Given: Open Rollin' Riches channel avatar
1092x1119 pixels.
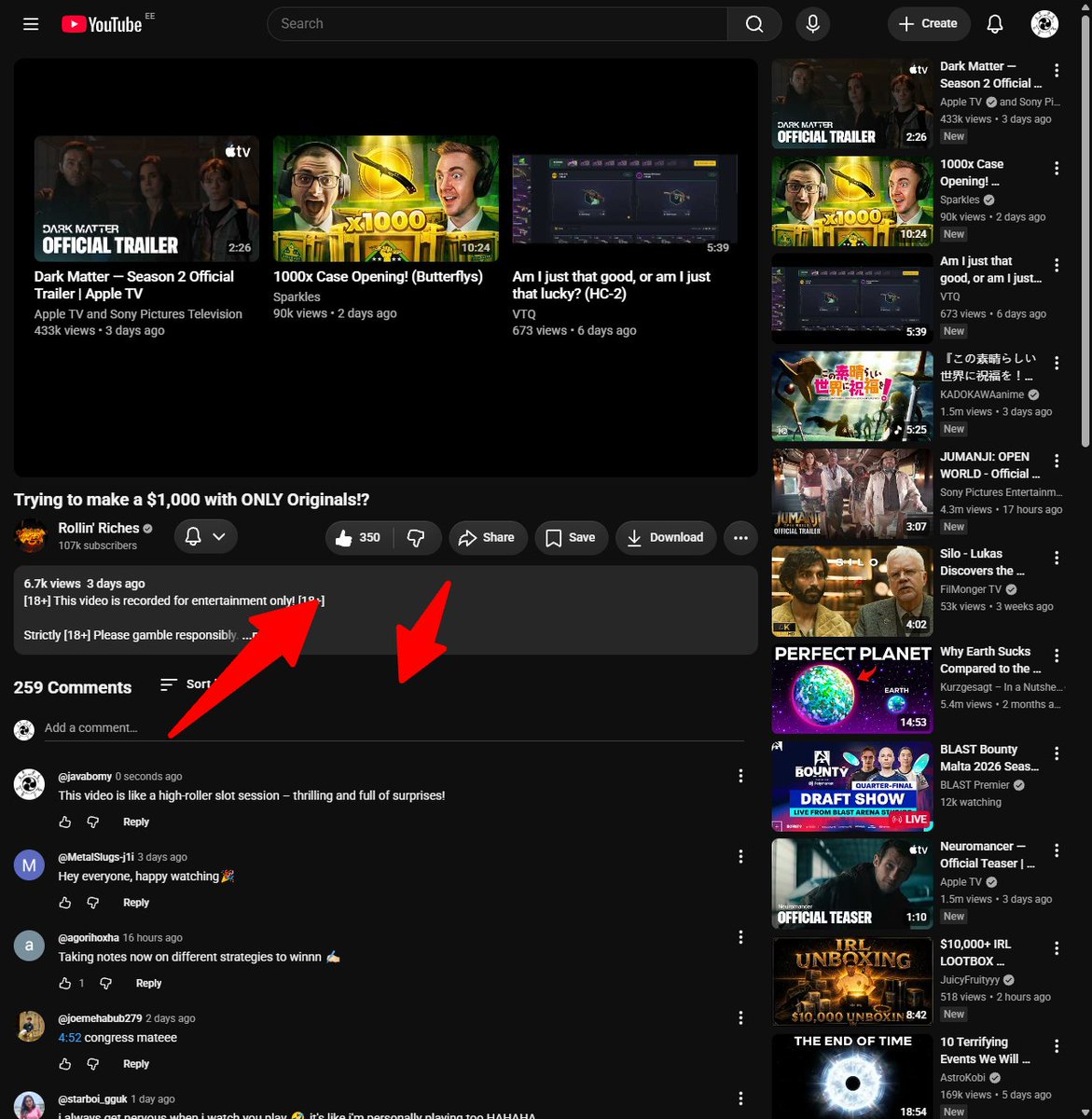Looking at the screenshot, I should [x=31, y=536].
